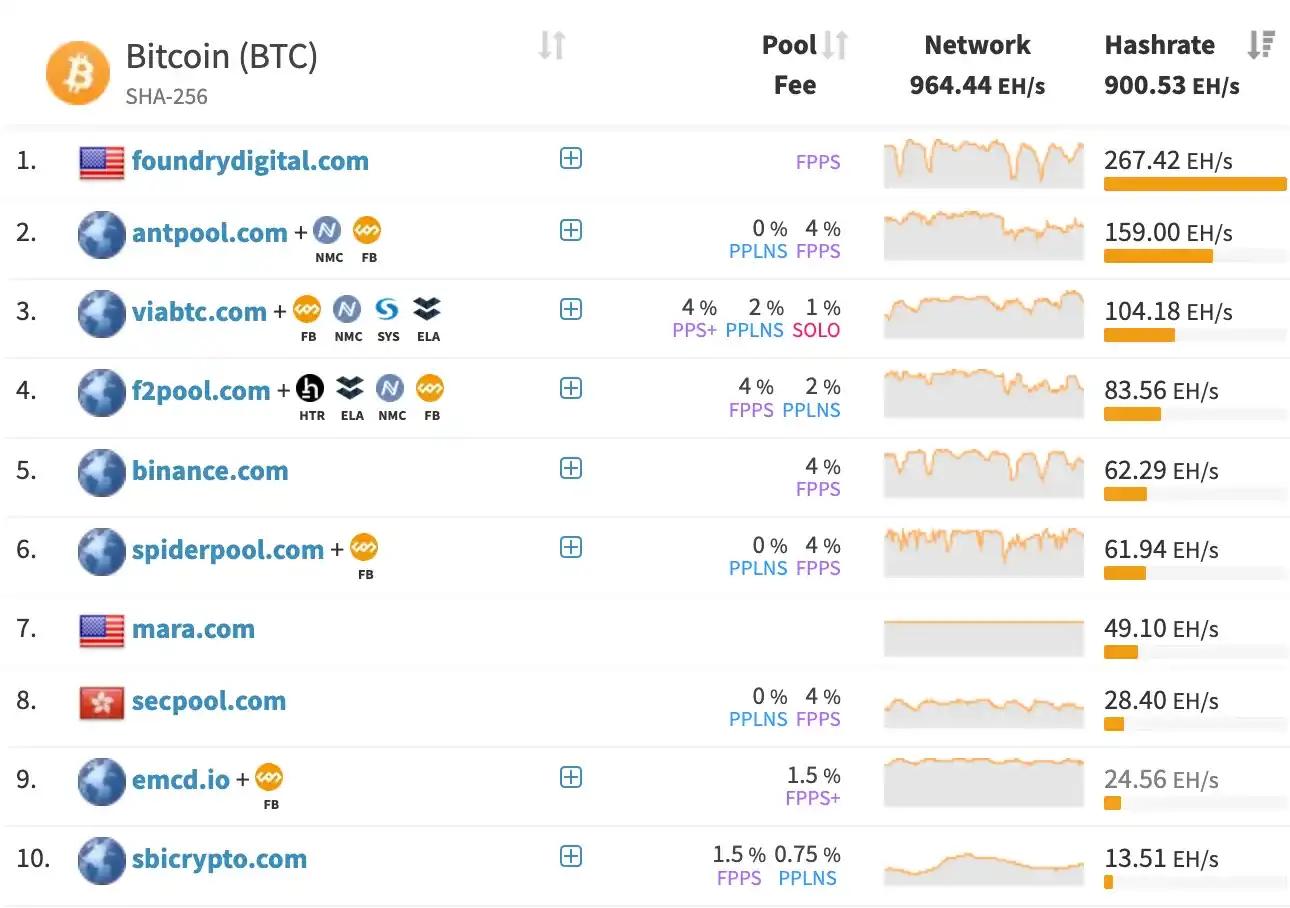
Task: Expand the sbicrypto.com row with plus icon
Action: pos(571,856)
